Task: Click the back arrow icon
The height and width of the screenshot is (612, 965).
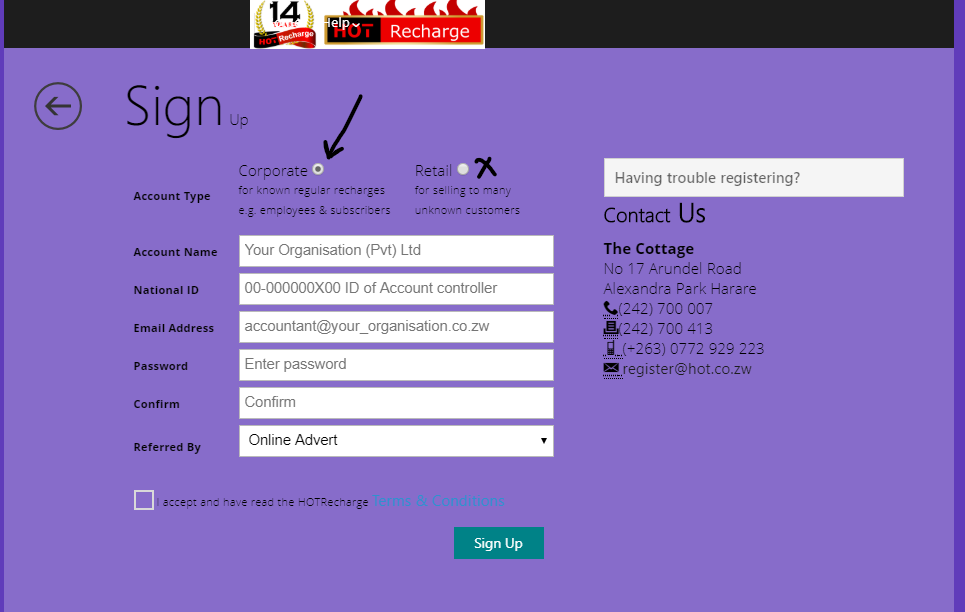Action: [58, 106]
